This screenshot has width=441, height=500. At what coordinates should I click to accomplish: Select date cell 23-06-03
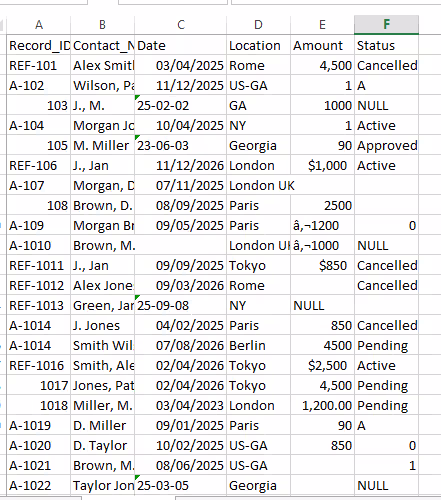[x=181, y=145]
